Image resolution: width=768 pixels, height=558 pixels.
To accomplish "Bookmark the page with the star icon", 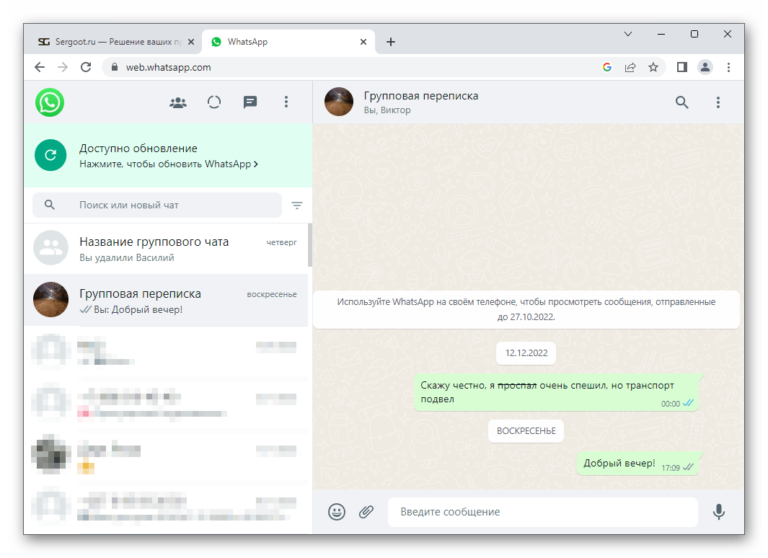I will 653,67.
